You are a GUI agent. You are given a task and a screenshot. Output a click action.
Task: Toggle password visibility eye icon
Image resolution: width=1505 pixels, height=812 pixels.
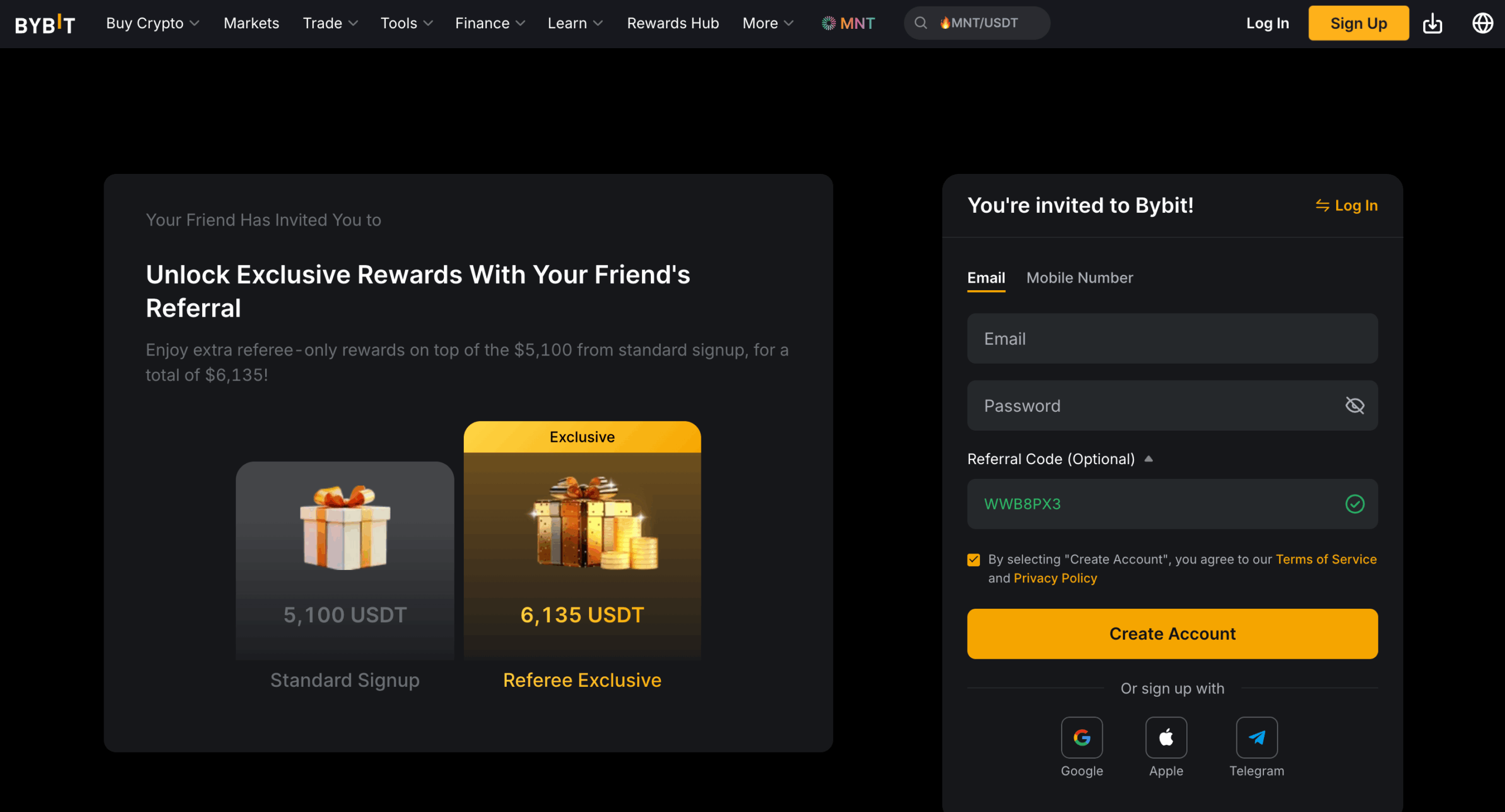pyautogui.click(x=1354, y=405)
